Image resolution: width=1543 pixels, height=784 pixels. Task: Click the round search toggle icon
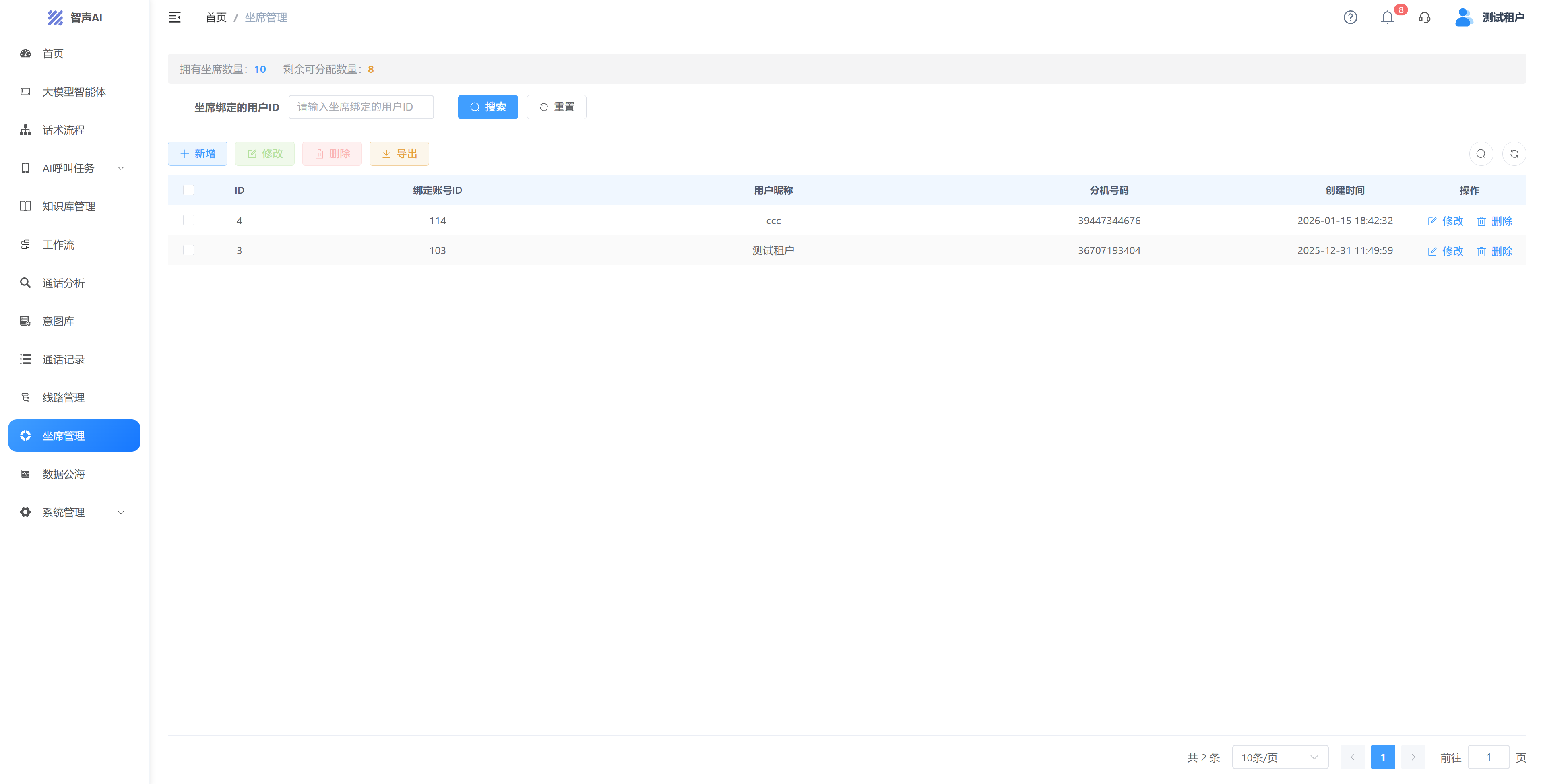[1481, 154]
